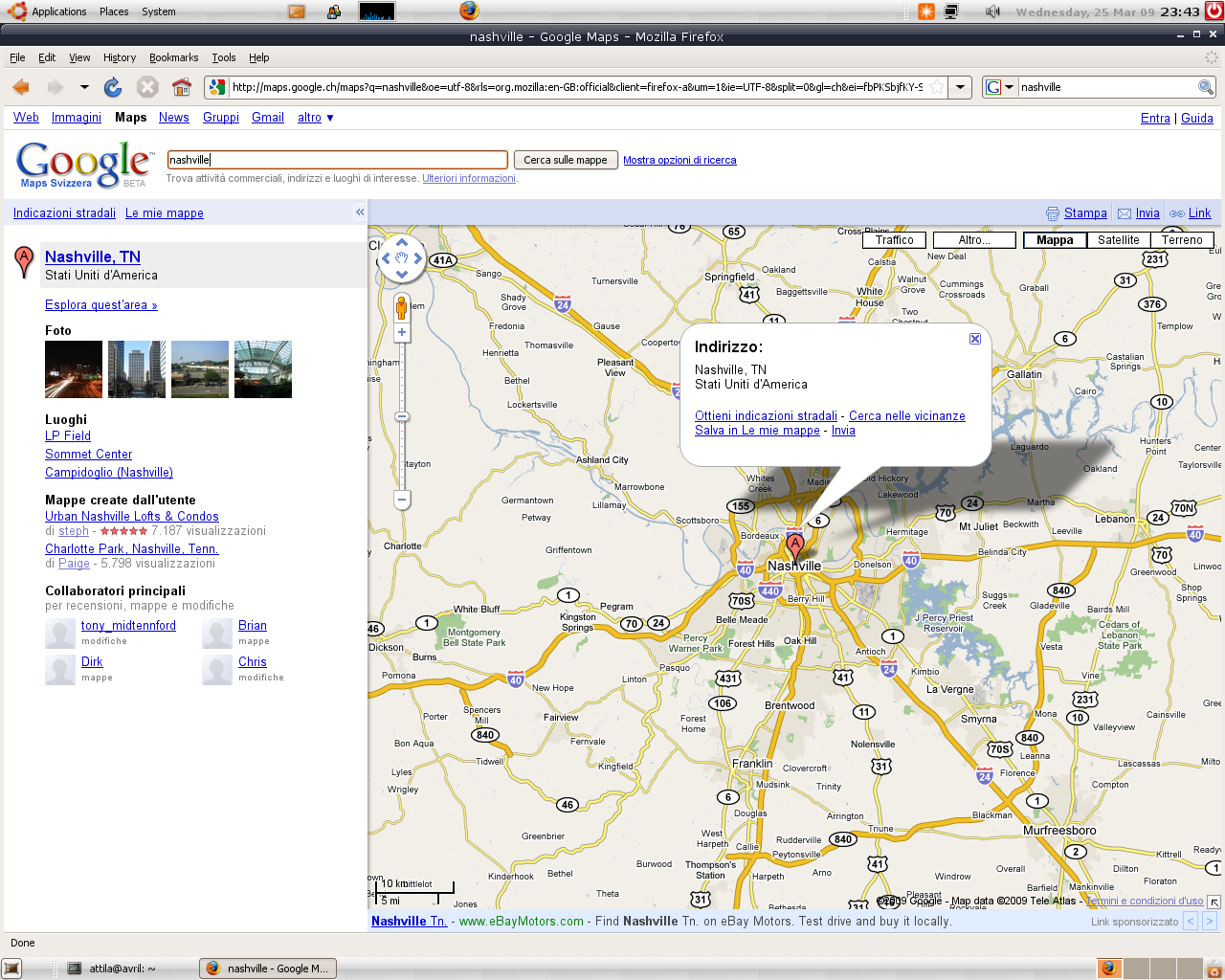1225x980 pixels.
Task: Open the Bookmarks menu
Action: click(x=173, y=57)
